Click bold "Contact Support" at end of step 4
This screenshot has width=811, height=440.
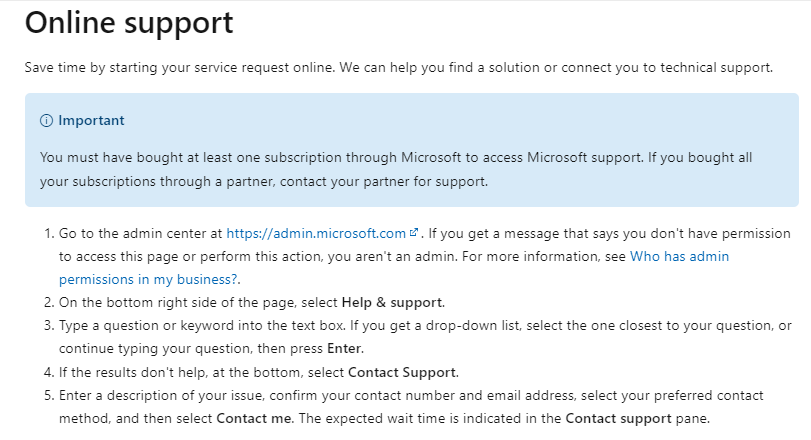(x=402, y=372)
